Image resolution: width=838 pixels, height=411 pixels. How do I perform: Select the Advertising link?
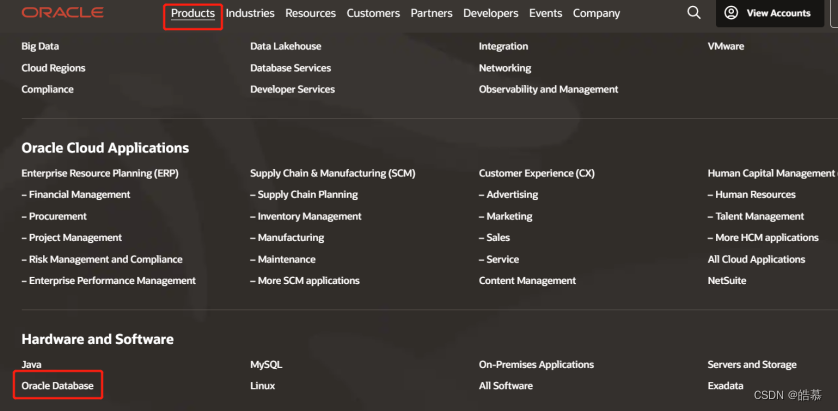pyautogui.click(x=508, y=195)
